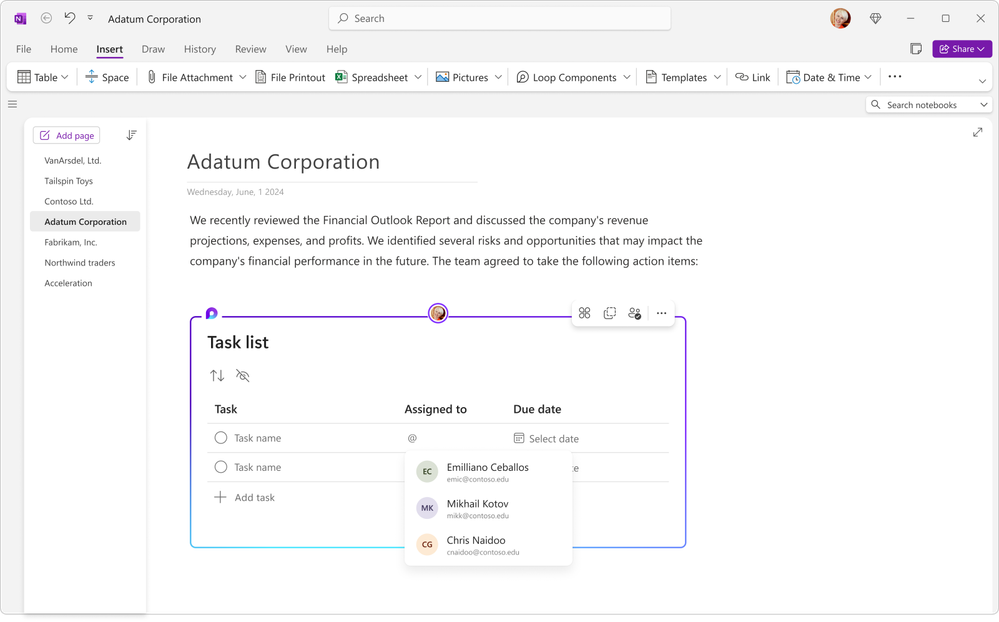Open the quick access customize arrow
This screenshot has width=999, height=622.
pos(90,18)
